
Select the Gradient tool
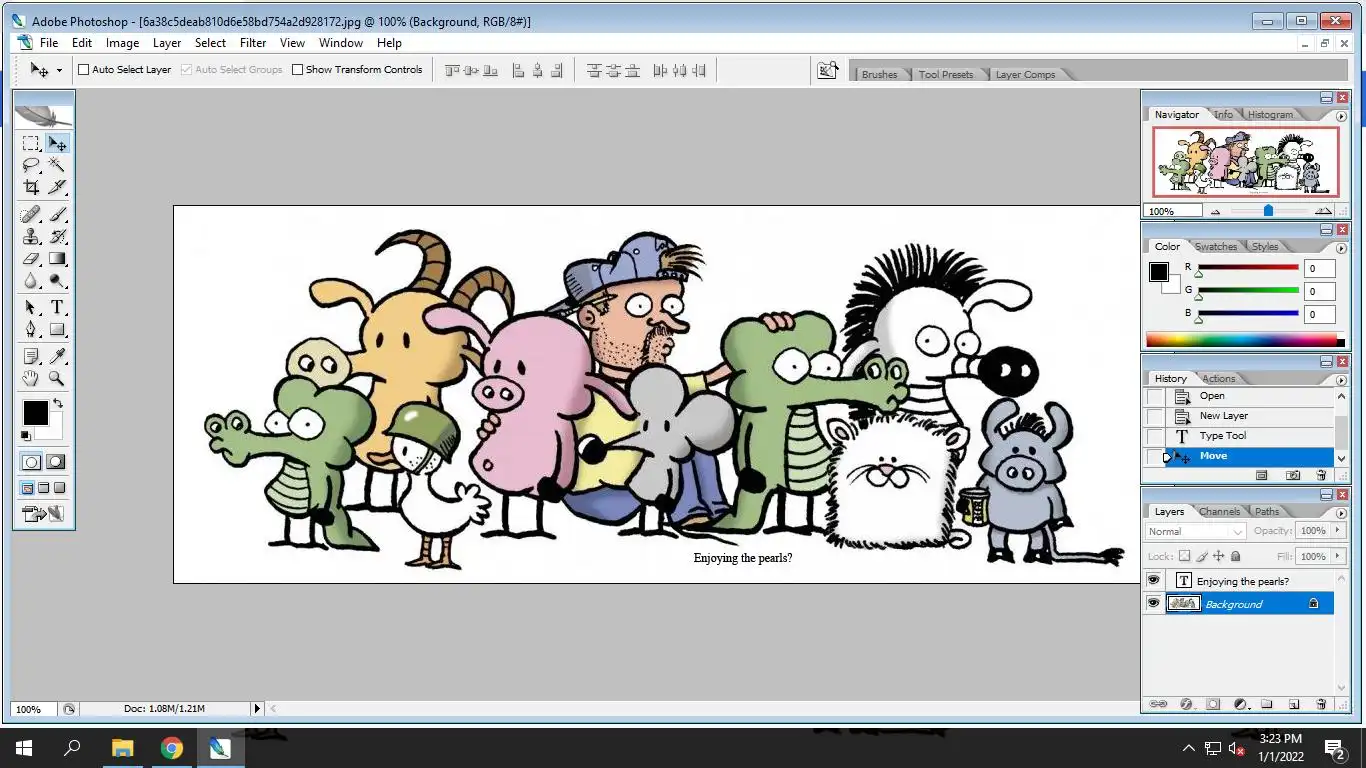[57, 259]
